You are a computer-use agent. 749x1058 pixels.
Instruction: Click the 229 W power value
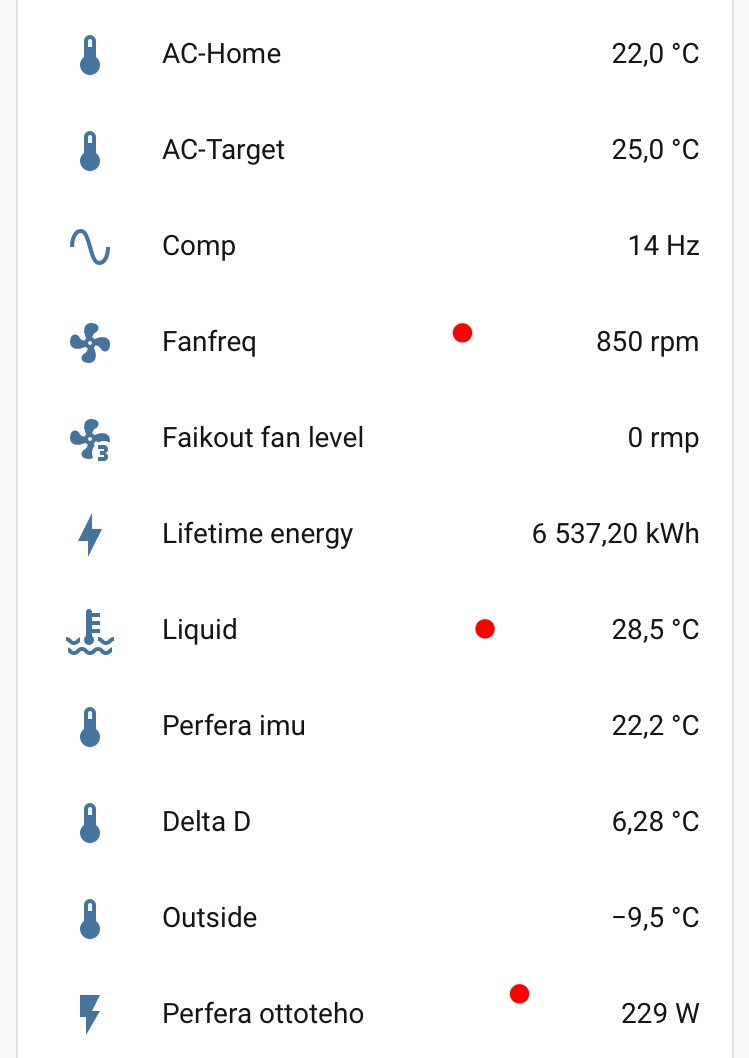659,1014
